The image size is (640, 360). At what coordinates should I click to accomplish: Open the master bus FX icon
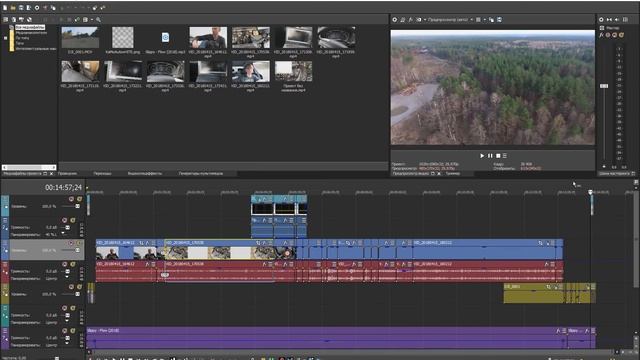coord(602,35)
